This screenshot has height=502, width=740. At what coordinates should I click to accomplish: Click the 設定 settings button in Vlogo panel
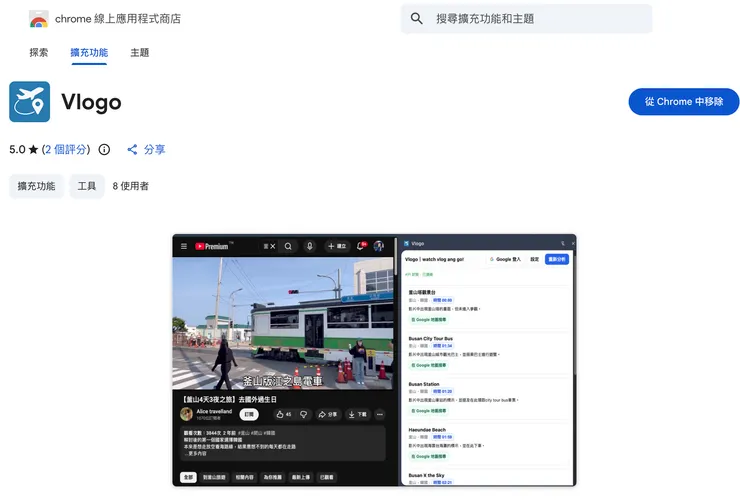click(x=534, y=259)
